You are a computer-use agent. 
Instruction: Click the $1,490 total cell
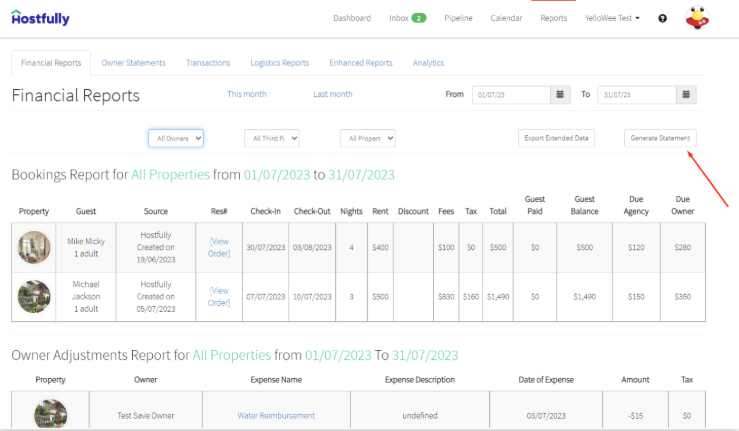point(498,297)
